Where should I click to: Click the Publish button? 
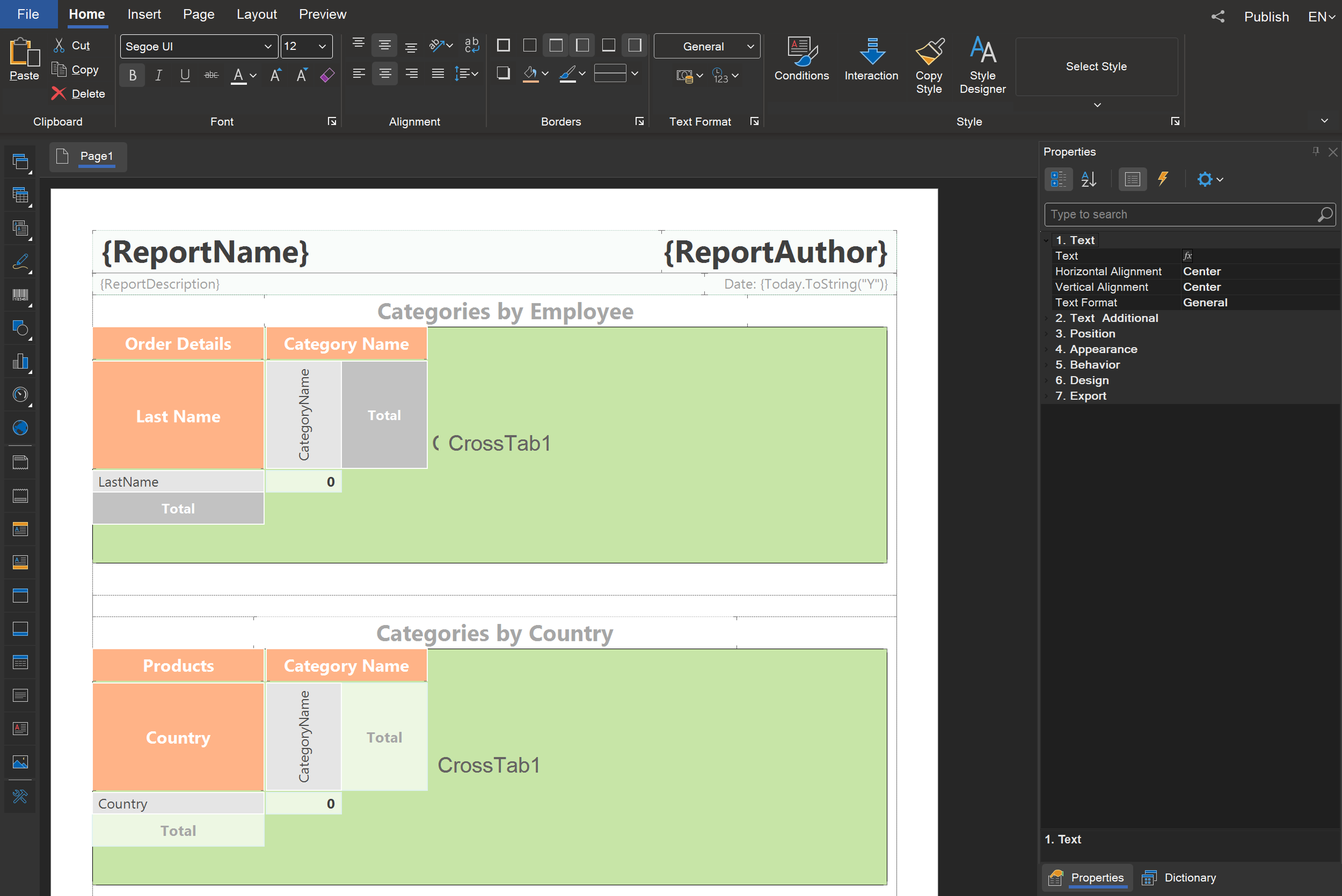[x=1266, y=17]
